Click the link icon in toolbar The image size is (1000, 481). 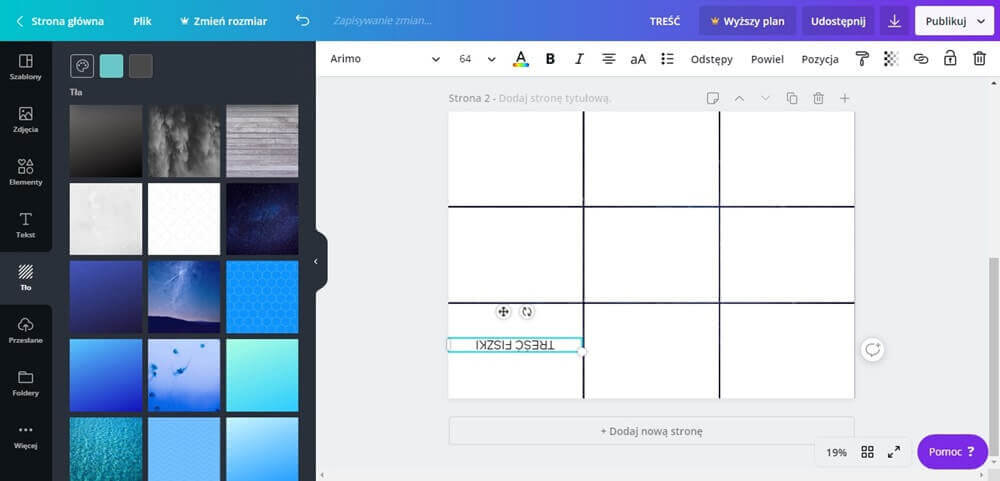point(921,59)
